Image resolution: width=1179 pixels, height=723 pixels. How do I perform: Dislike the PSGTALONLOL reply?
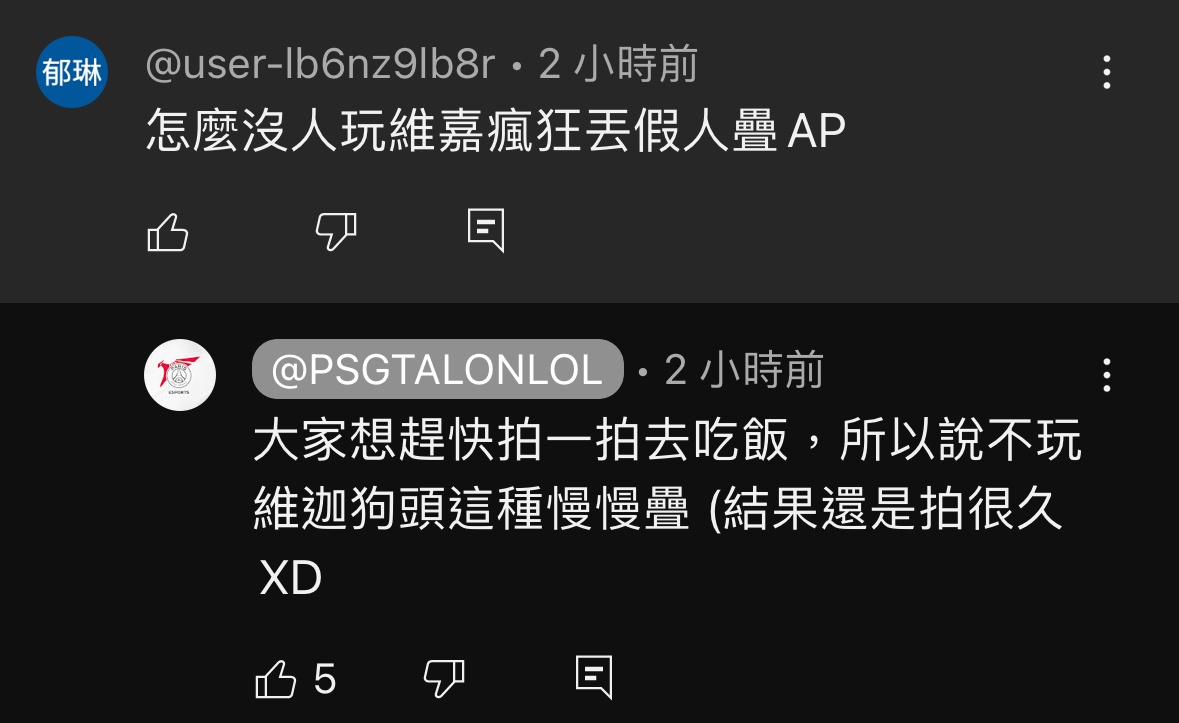point(444,679)
